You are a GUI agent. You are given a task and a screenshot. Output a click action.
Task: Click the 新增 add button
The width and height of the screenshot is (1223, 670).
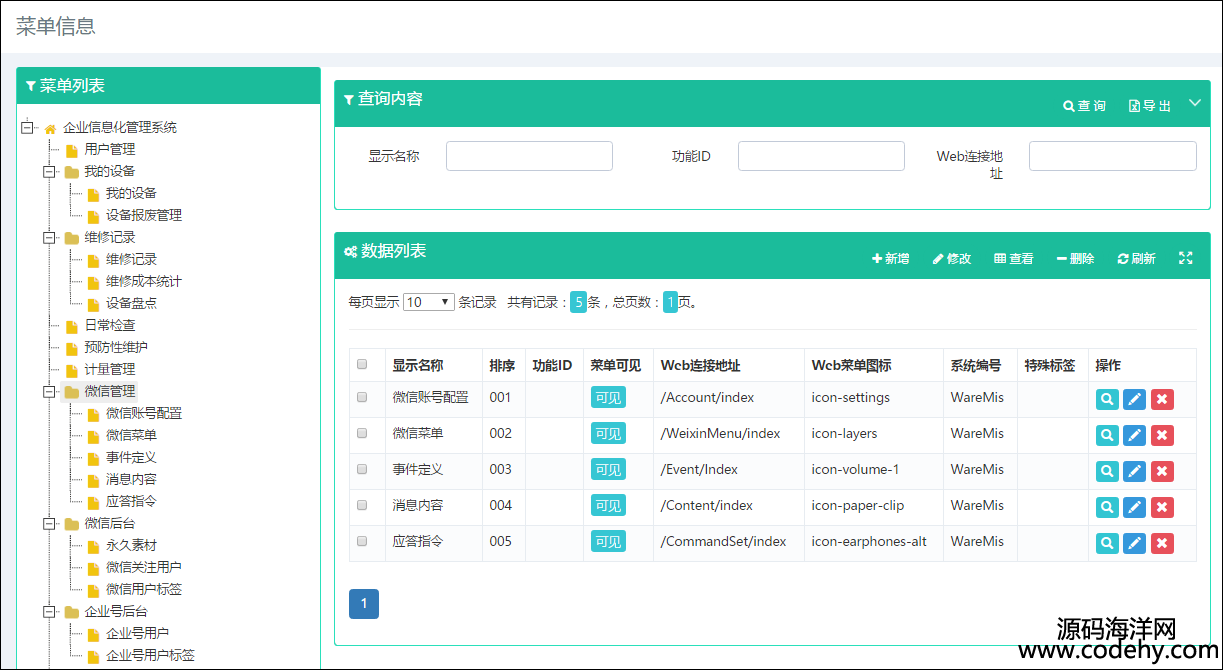point(891,258)
